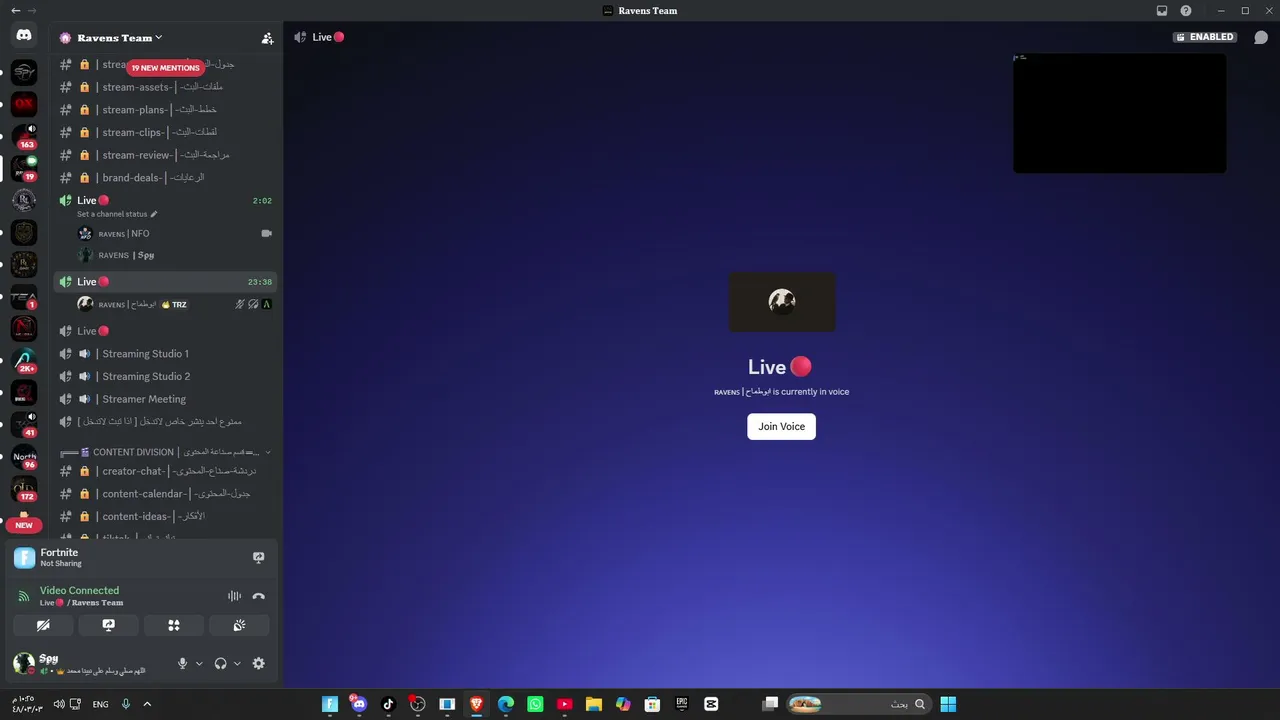1280x720 pixels.
Task: Open WhatsApp from the Windows taskbar
Action: click(x=535, y=704)
